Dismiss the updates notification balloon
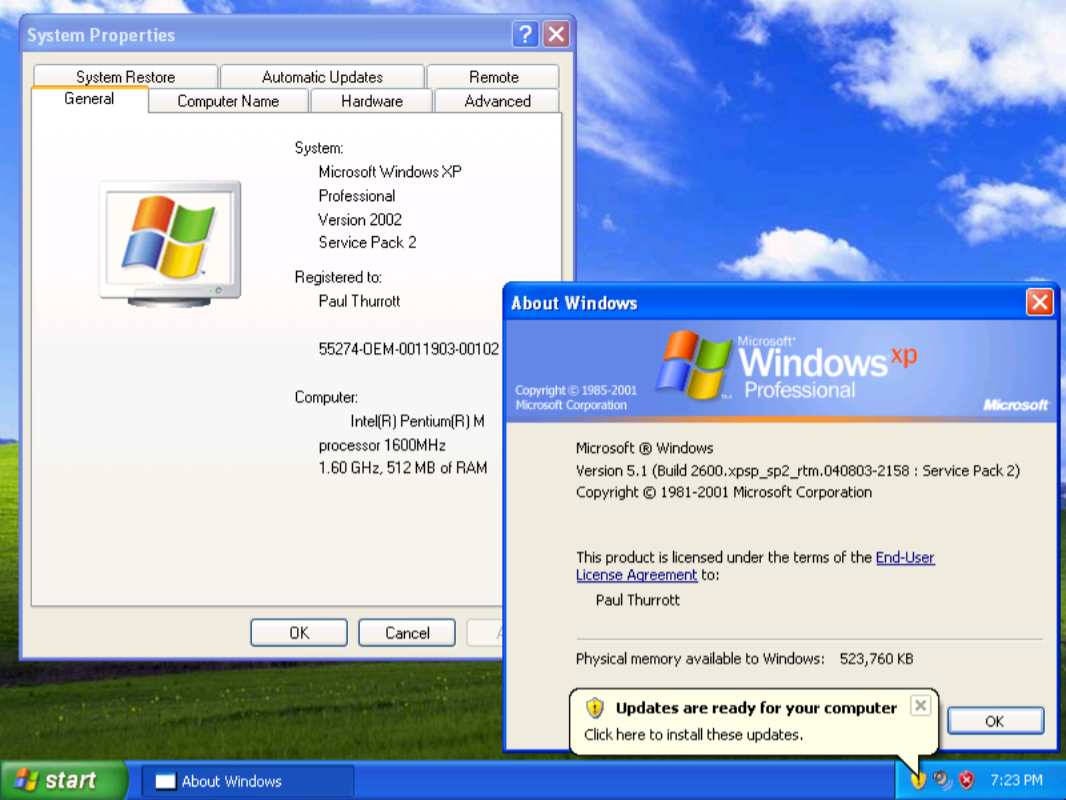The height and width of the screenshot is (800, 1066). coord(921,706)
